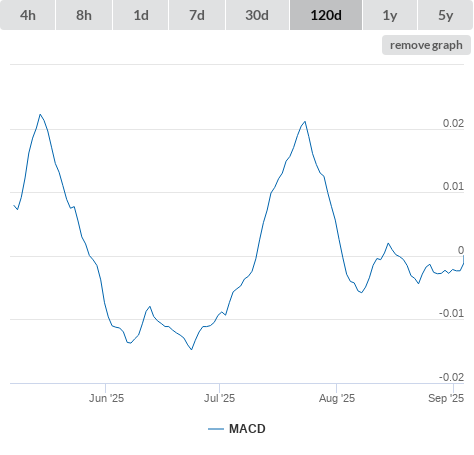
Task: Click the -0.01 y-axis value
Action: pos(451,313)
